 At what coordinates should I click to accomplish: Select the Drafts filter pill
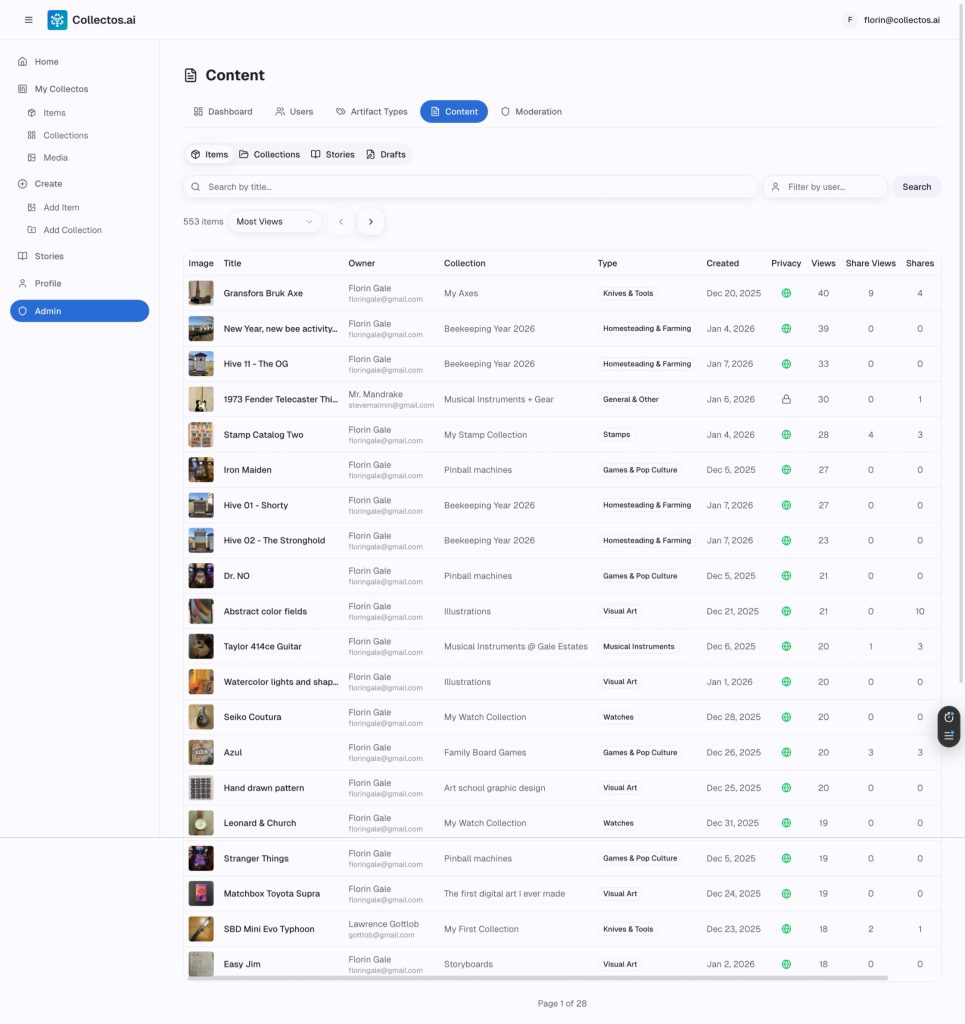click(386, 155)
